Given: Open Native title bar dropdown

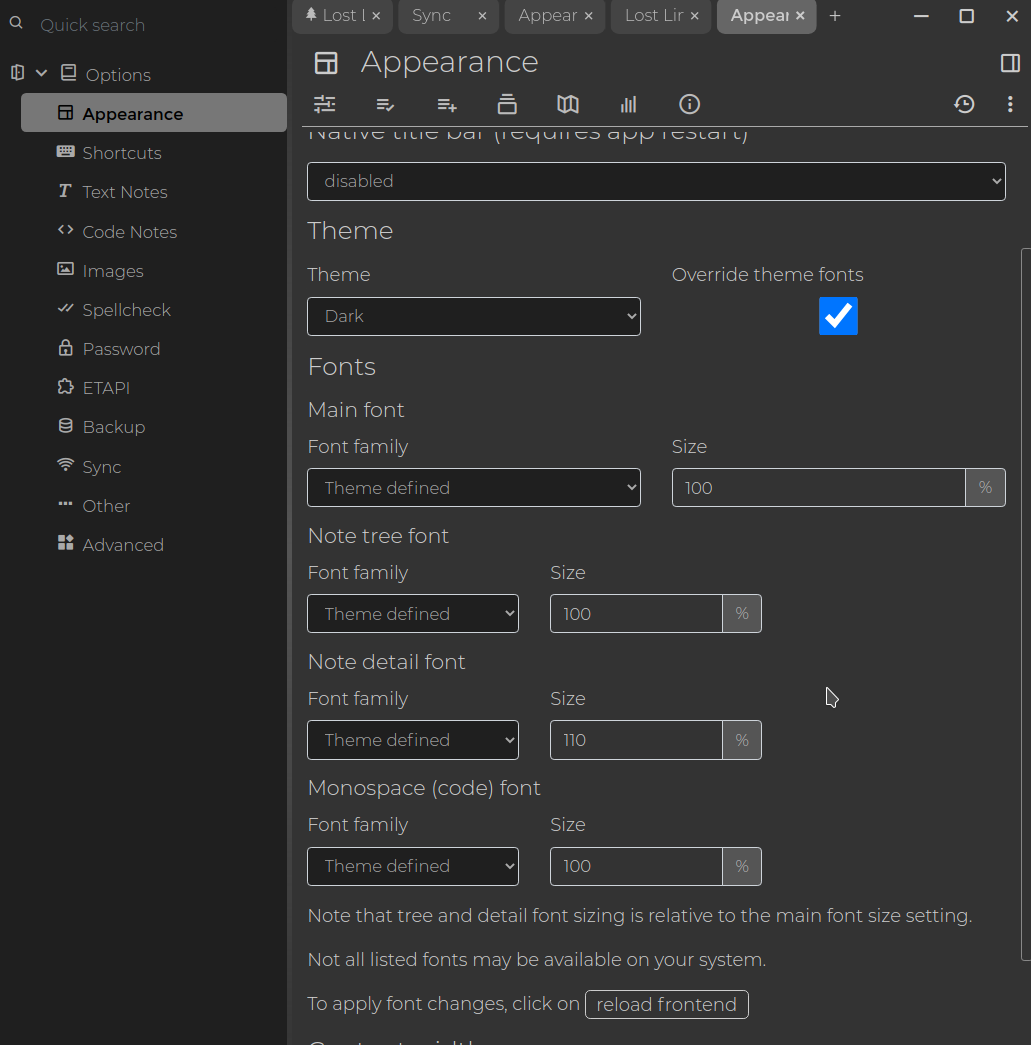Looking at the screenshot, I should coord(656,181).
